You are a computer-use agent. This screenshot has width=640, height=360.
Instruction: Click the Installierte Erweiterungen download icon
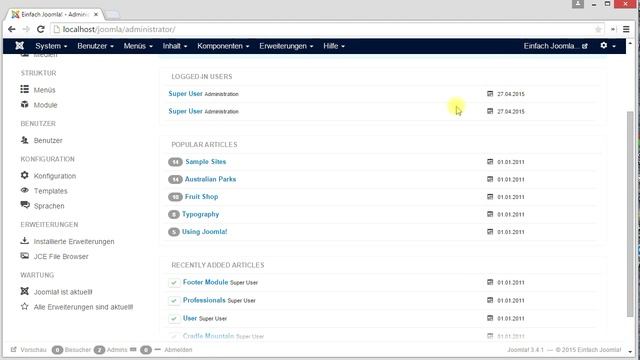click(24, 241)
